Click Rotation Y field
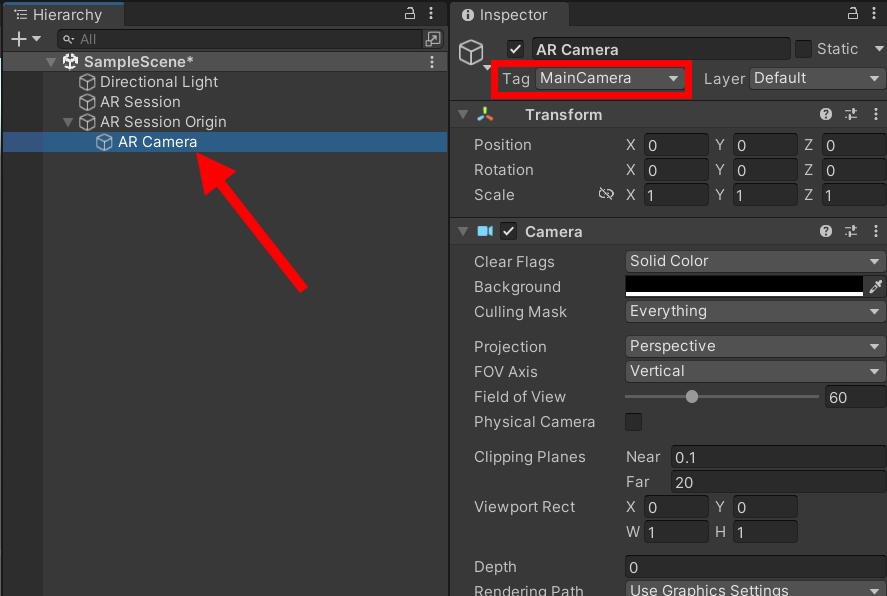This screenshot has height=596, width=887. pyautogui.click(x=765, y=170)
